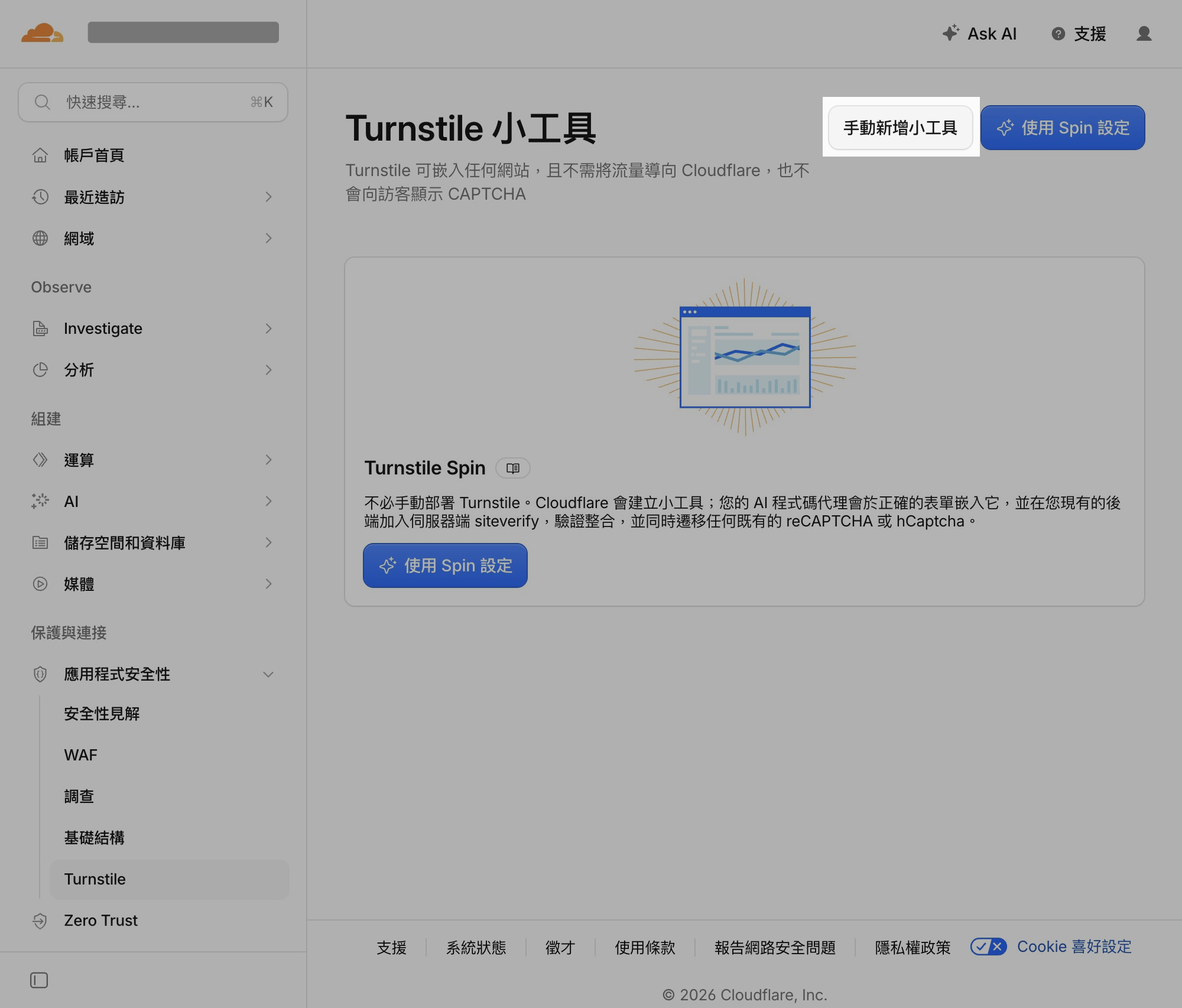Click the Investigate document icon

(x=40, y=329)
